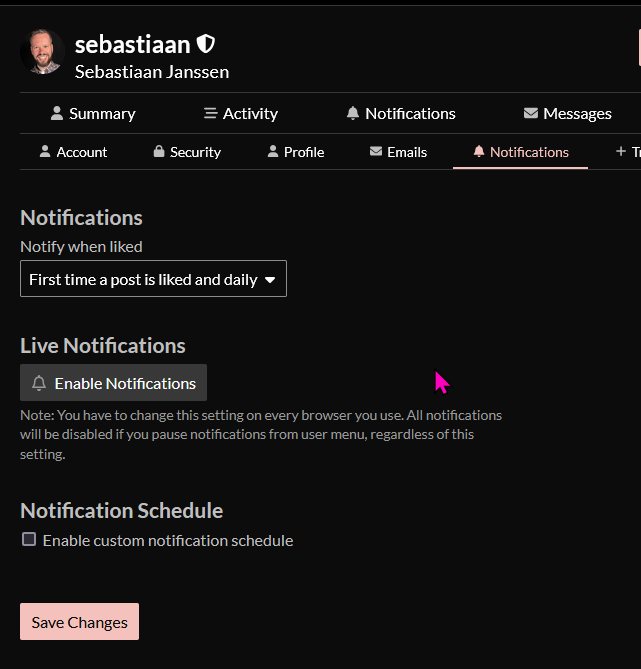Click the person icon next to Summary
Screen dimensions: 641x669
[57, 113]
